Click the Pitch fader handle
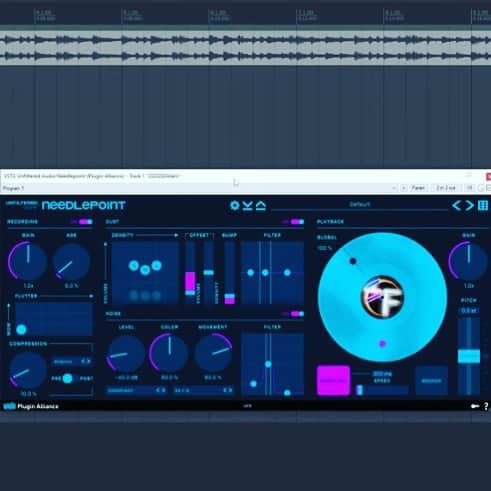The image size is (491, 491). tap(469, 356)
